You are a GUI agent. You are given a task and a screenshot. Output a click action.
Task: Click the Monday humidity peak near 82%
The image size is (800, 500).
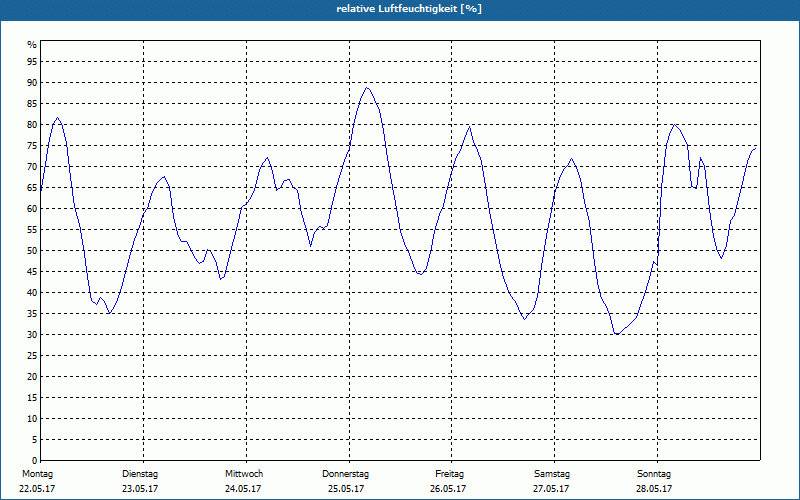click(57, 118)
